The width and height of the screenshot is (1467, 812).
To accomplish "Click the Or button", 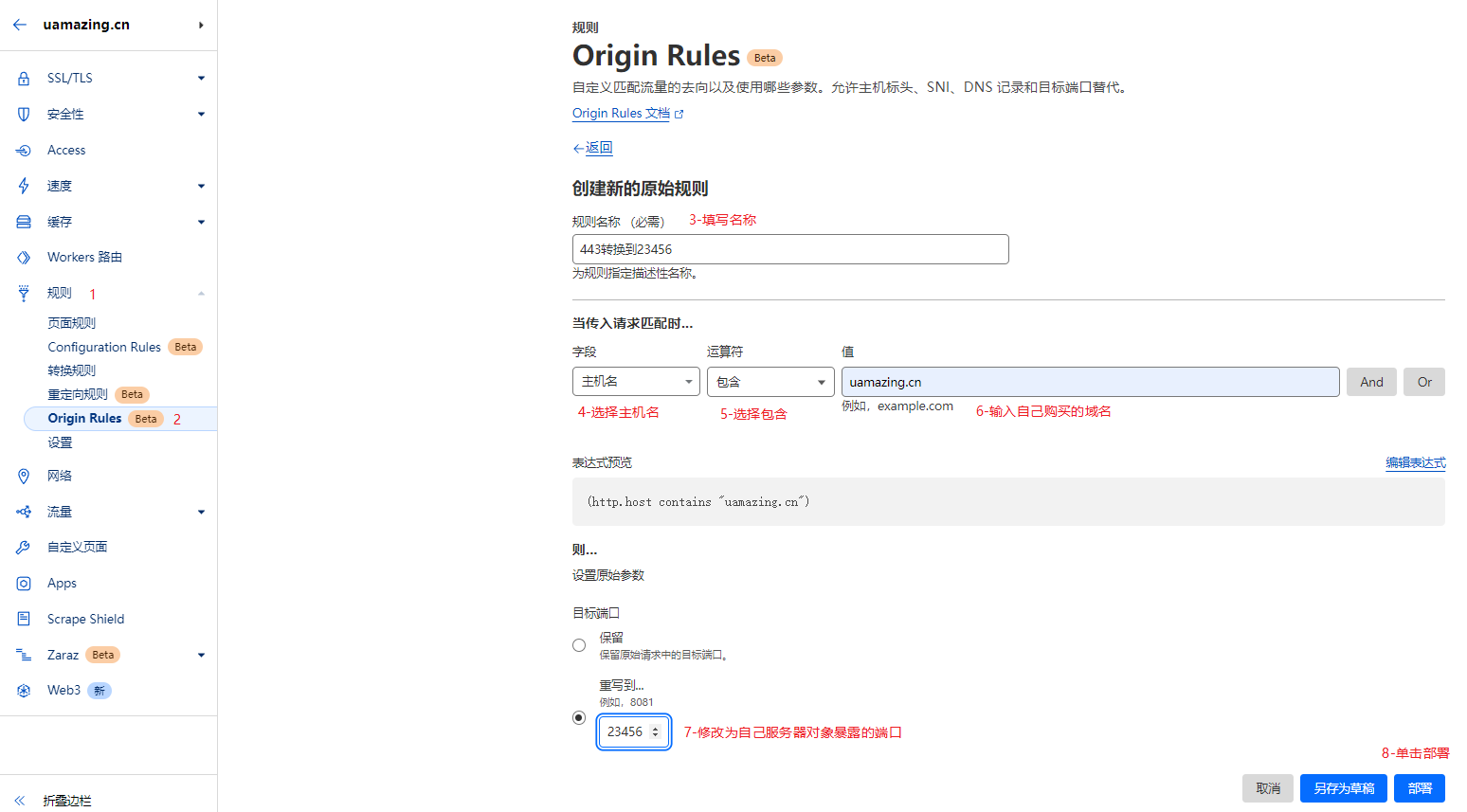I will click(1424, 382).
